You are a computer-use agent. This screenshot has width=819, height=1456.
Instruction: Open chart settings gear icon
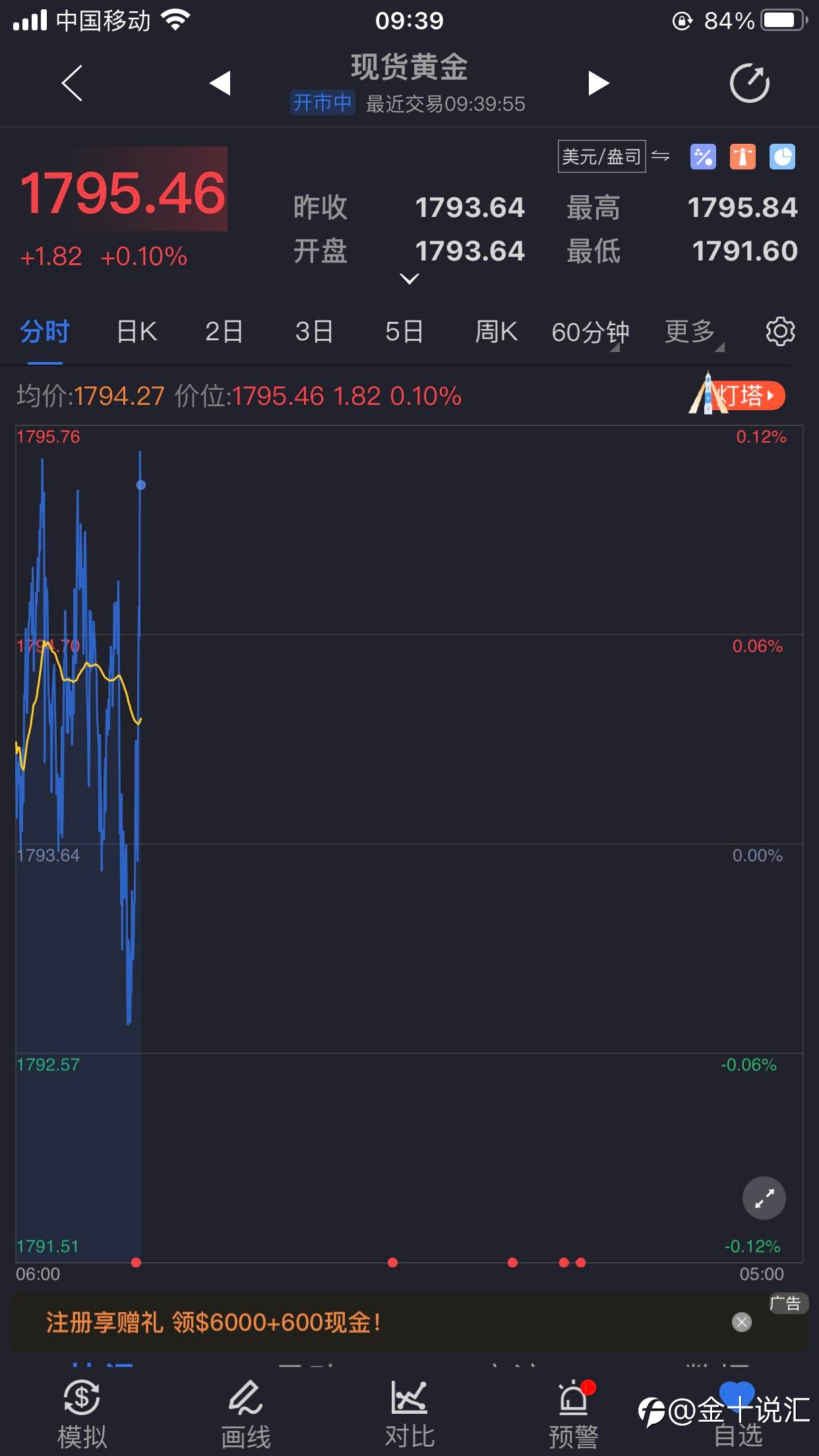tap(780, 331)
